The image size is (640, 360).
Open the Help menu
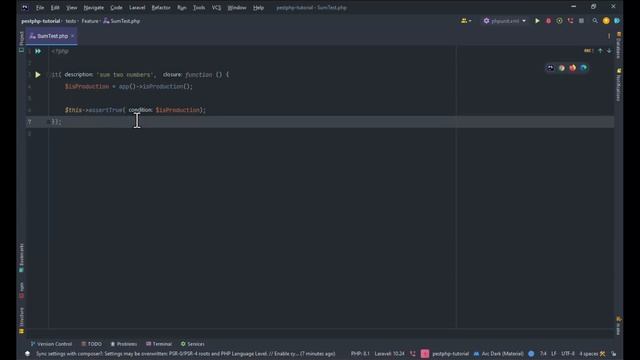click(x=258, y=7)
